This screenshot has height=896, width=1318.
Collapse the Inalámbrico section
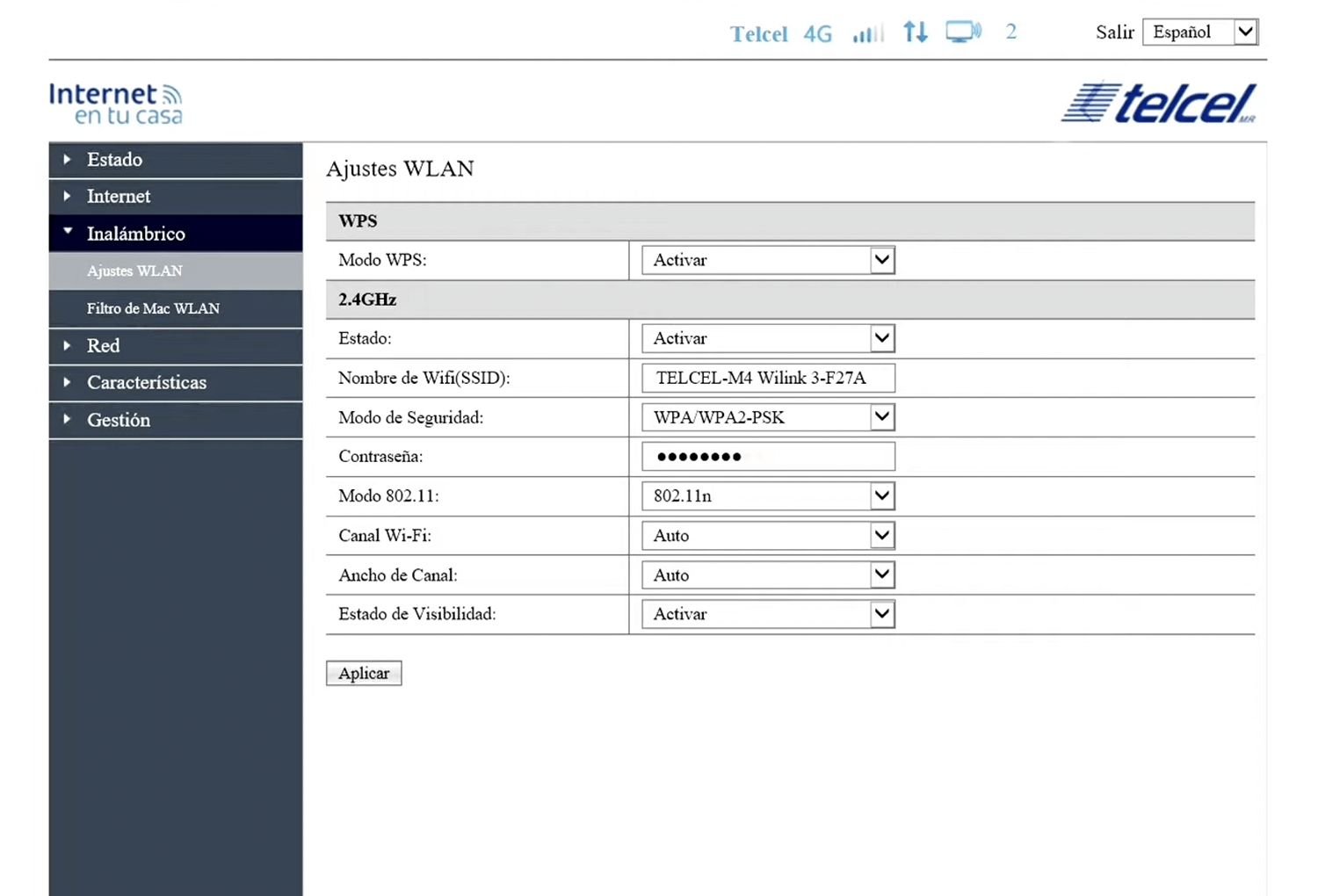click(x=135, y=234)
